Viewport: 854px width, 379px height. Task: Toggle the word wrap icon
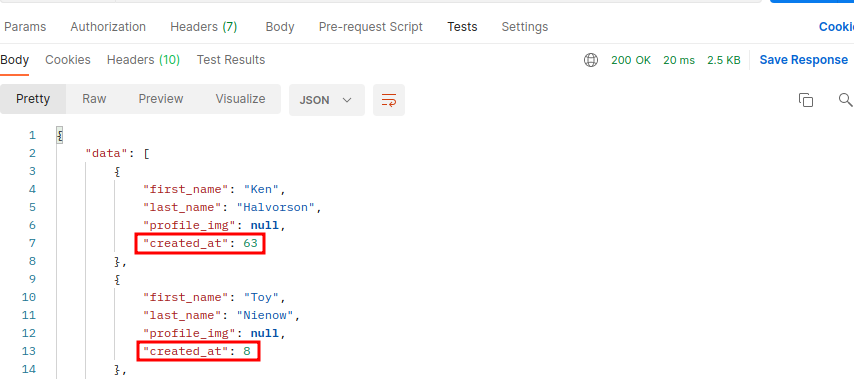point(389,100)
